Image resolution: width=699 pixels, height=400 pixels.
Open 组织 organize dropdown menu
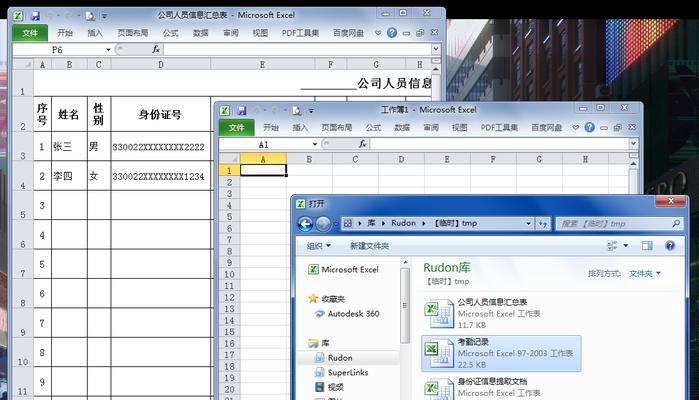318,246
